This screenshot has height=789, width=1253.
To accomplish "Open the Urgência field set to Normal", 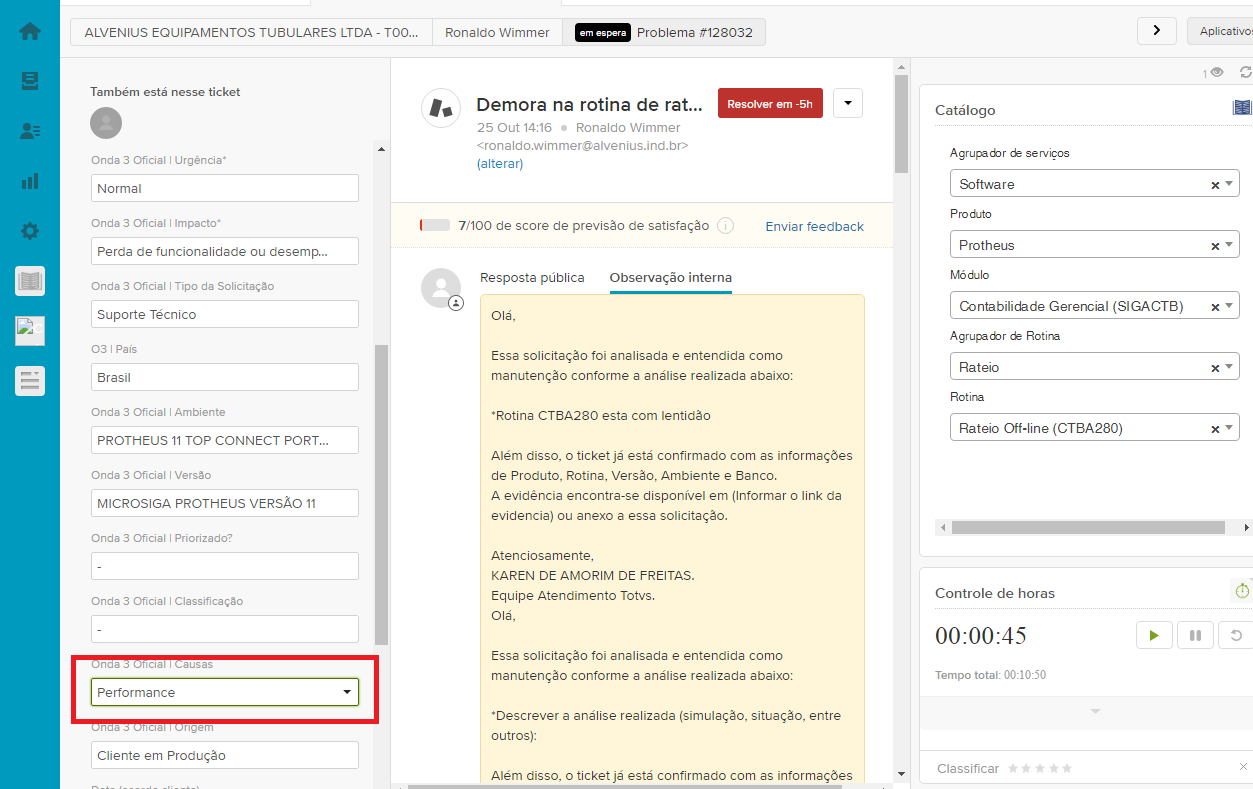I will click(225, 188).
